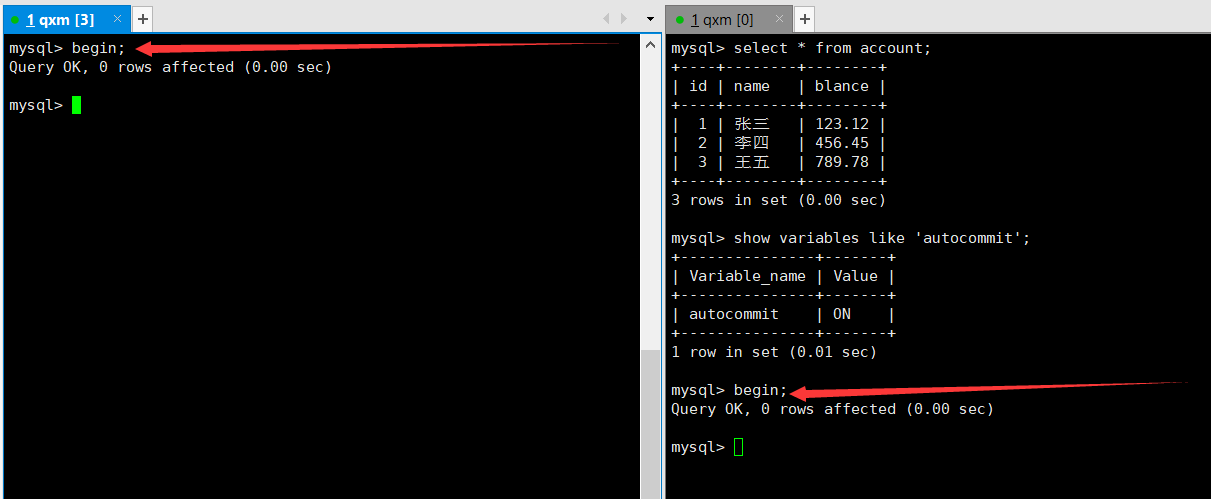Click '3 rows in set (0.00 sec)' line
The width and height of the screenshot is (1211, 499).
click(778, 200)
